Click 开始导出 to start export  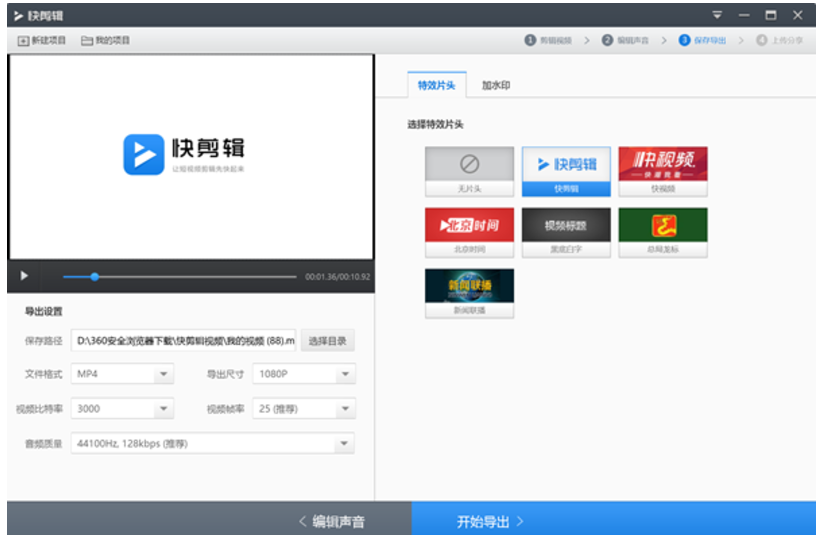[x=613, y=519]
